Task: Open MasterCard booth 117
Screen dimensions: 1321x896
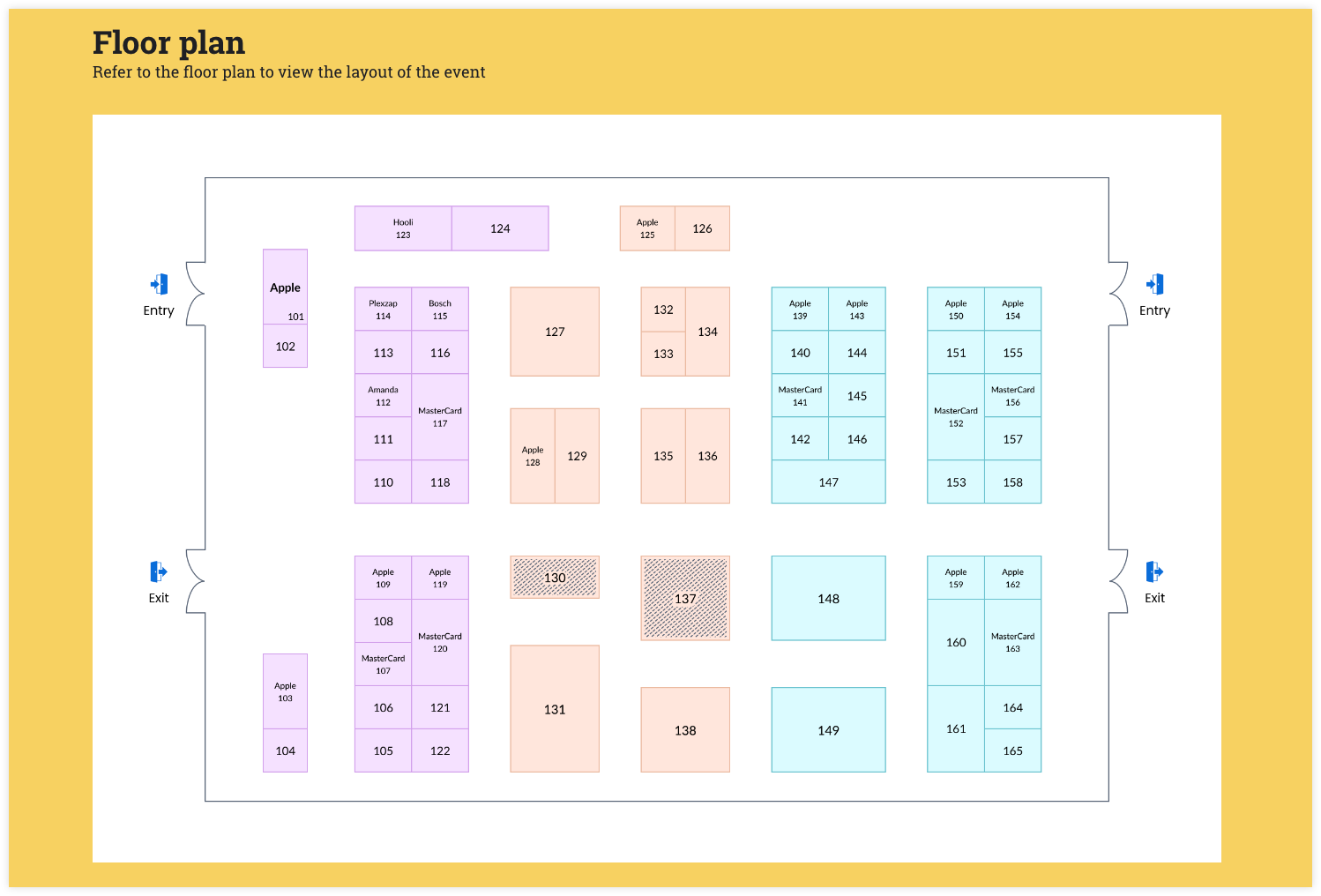Action: 440,417
